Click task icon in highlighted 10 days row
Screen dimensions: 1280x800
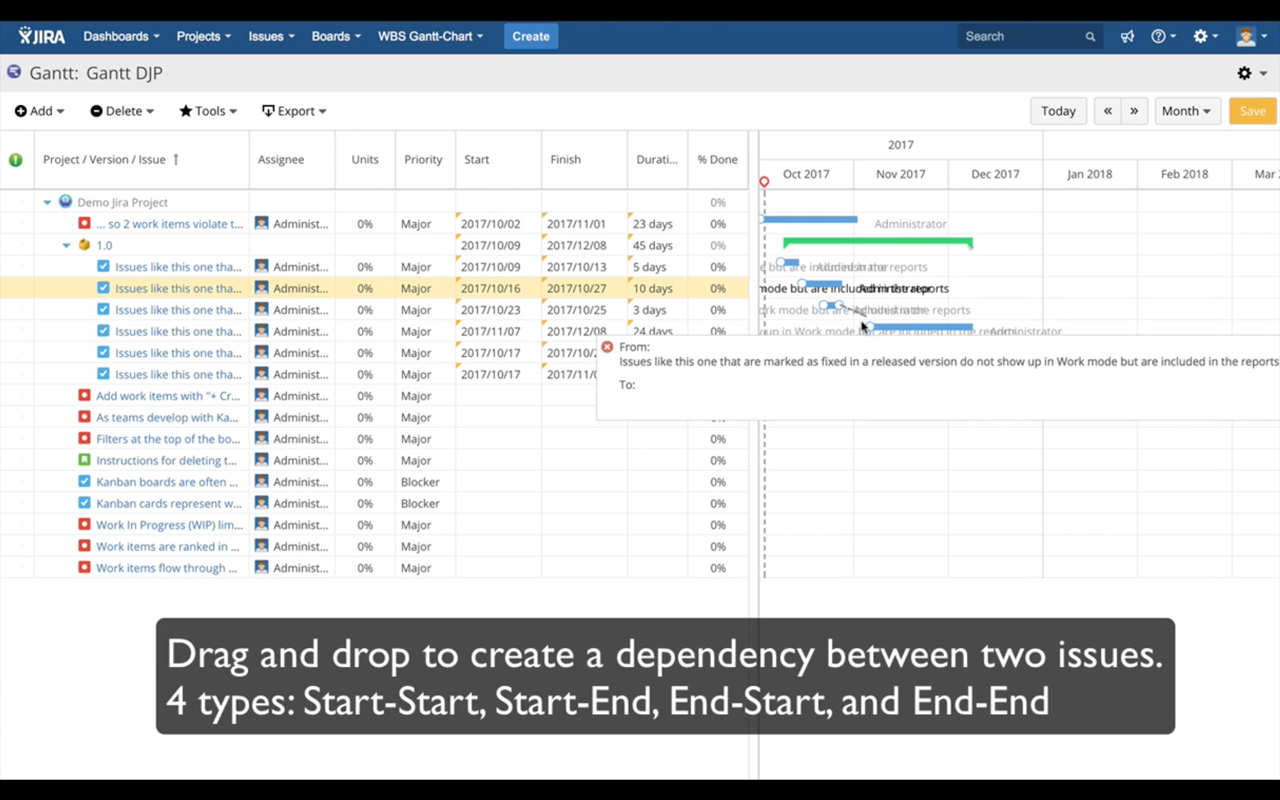[x=103, y=288]
